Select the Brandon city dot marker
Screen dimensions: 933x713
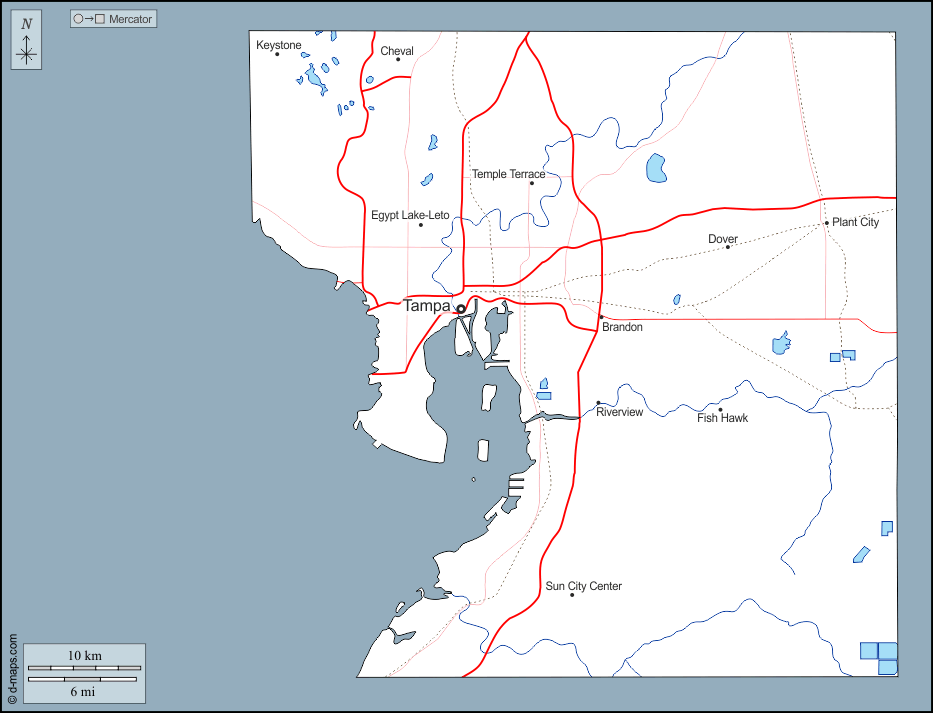pos(601,317)
